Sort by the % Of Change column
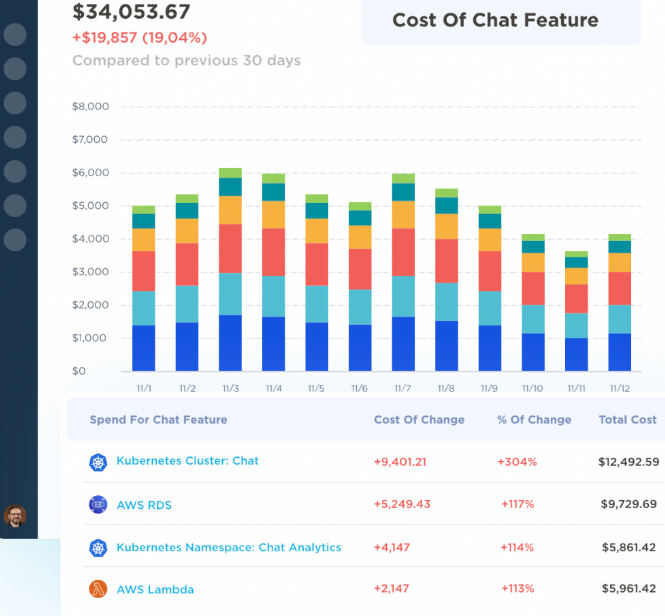The image size is (665, 616). [534, 420]
